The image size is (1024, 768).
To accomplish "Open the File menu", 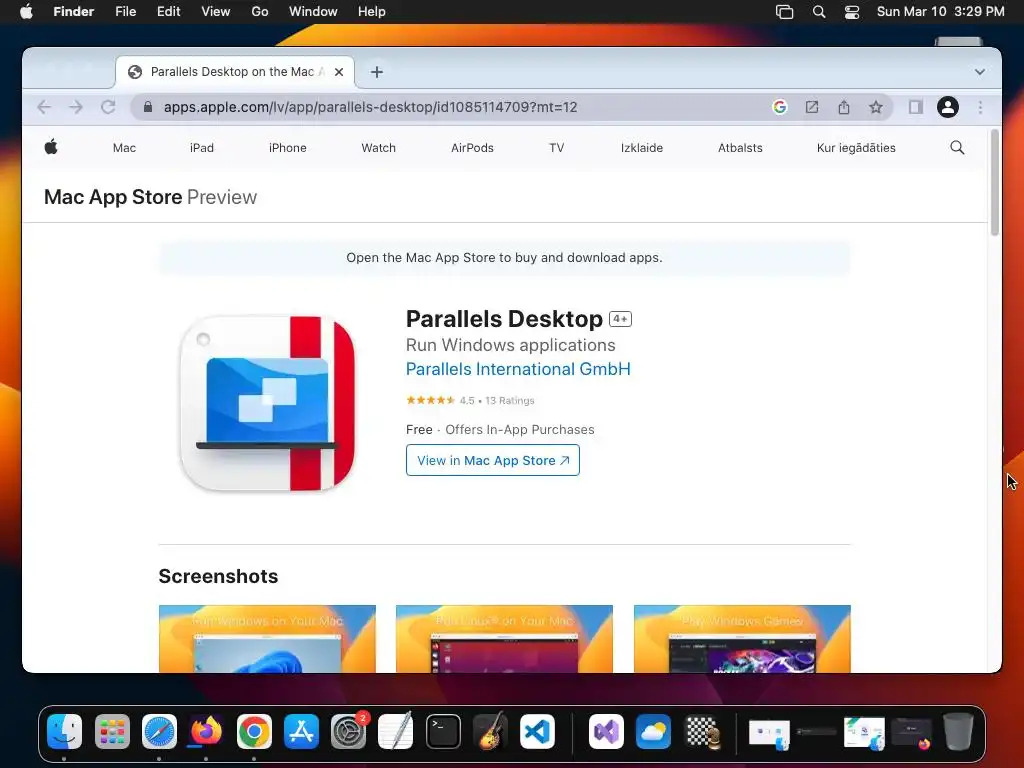I will (x=125, y=11).
